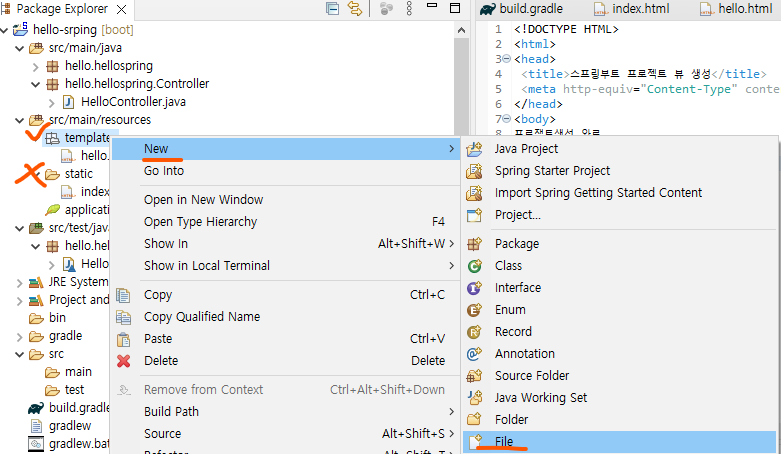781x454 pixels.
Task: Choose Build Path menu entry
Action: [x=285, y=412]
